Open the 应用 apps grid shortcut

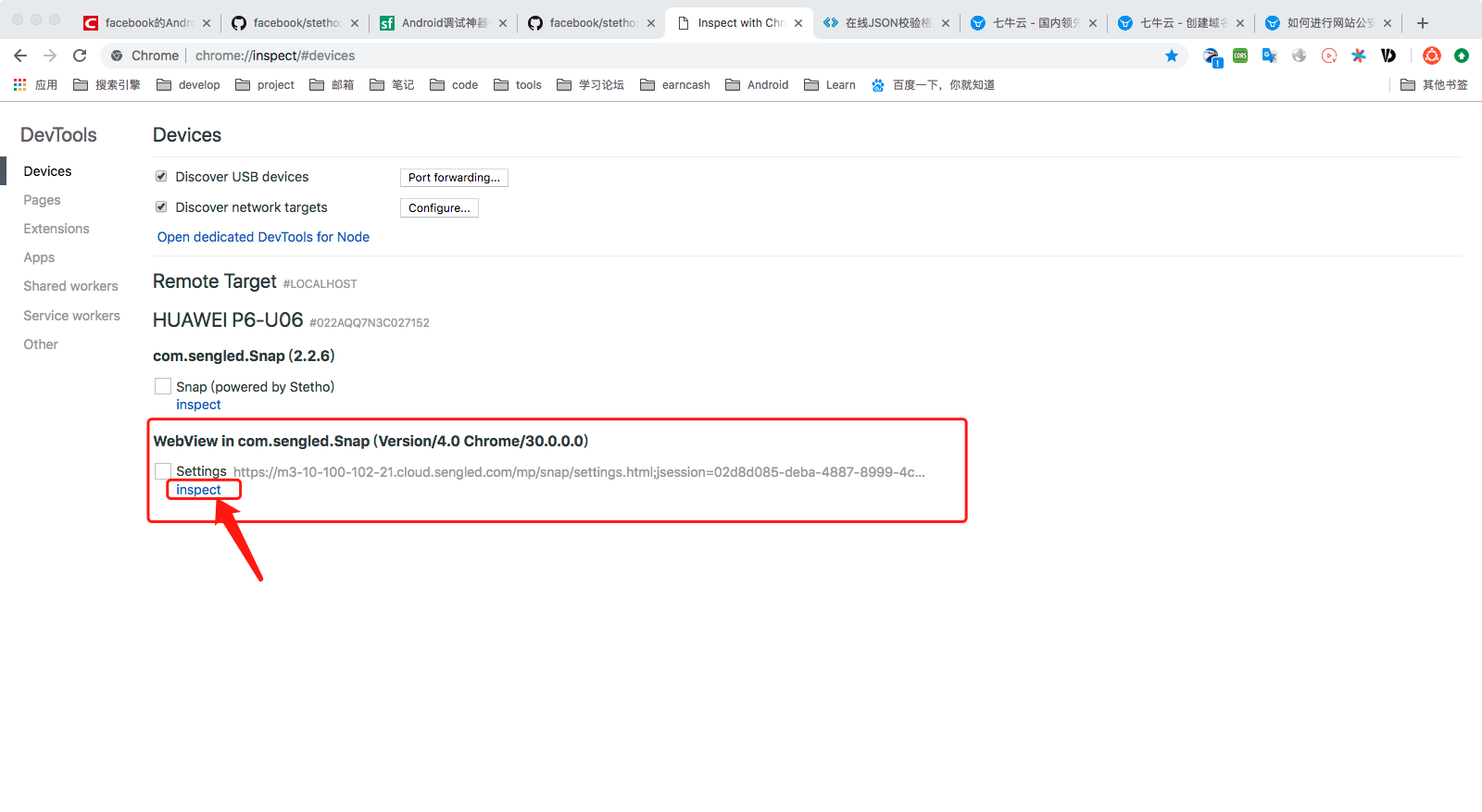[35, 85]
